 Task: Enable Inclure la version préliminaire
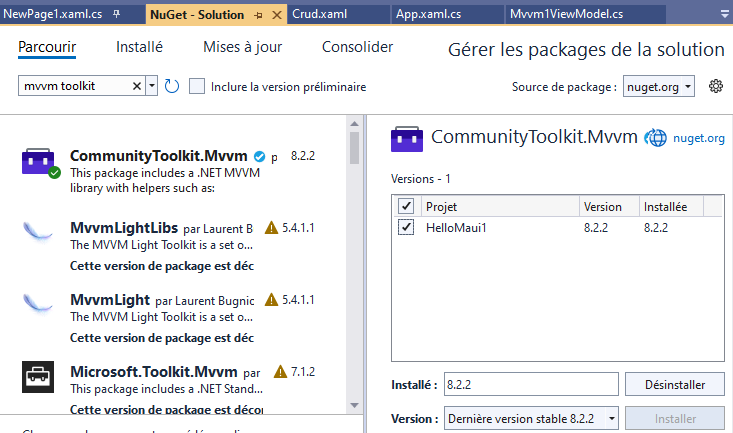(197, 87)
